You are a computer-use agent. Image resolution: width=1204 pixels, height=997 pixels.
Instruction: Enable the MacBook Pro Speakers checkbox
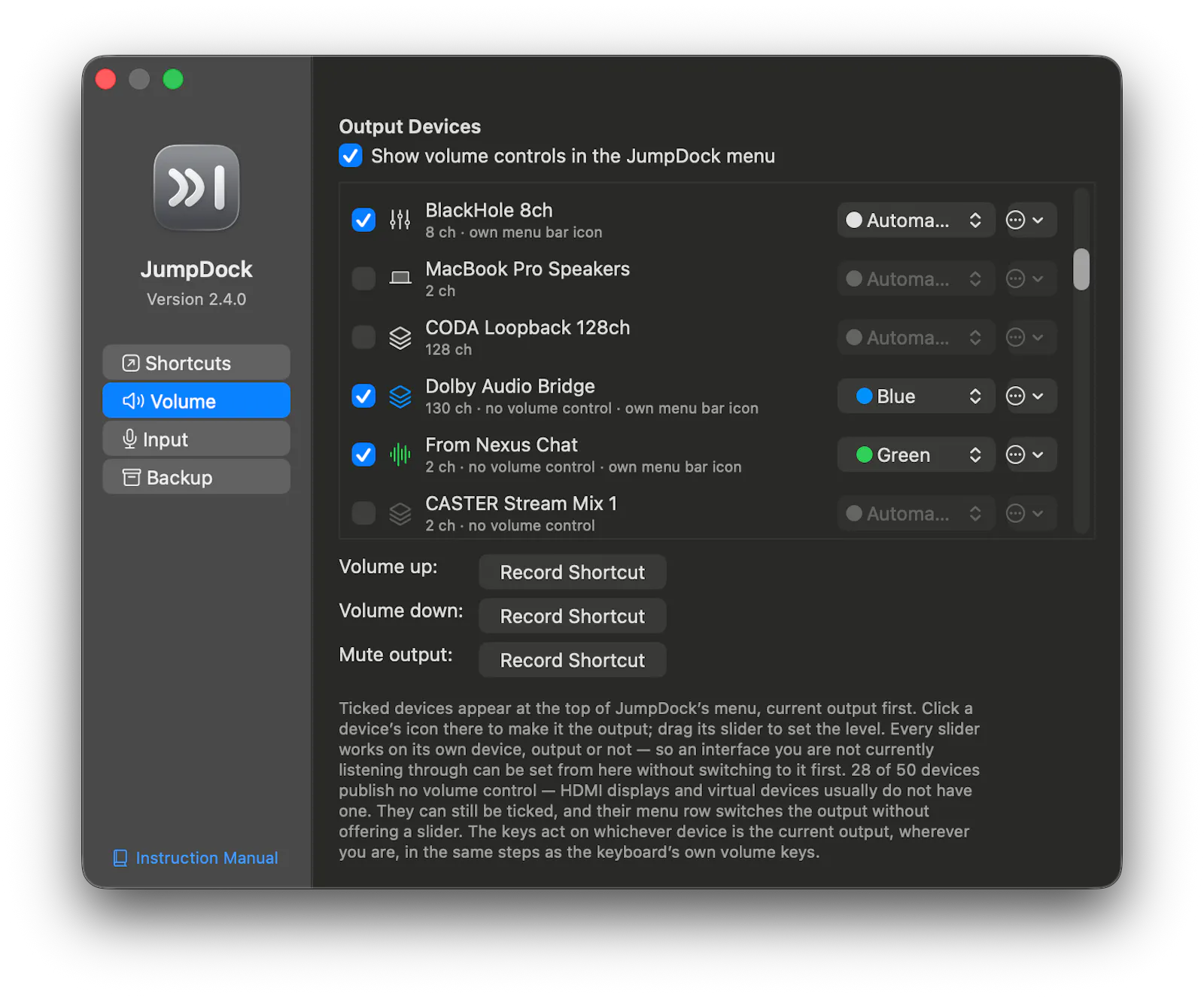tap(363, 278)
